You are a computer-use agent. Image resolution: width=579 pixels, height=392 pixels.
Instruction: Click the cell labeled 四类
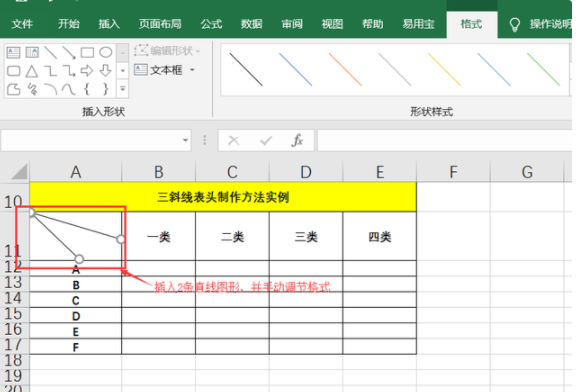380,237
